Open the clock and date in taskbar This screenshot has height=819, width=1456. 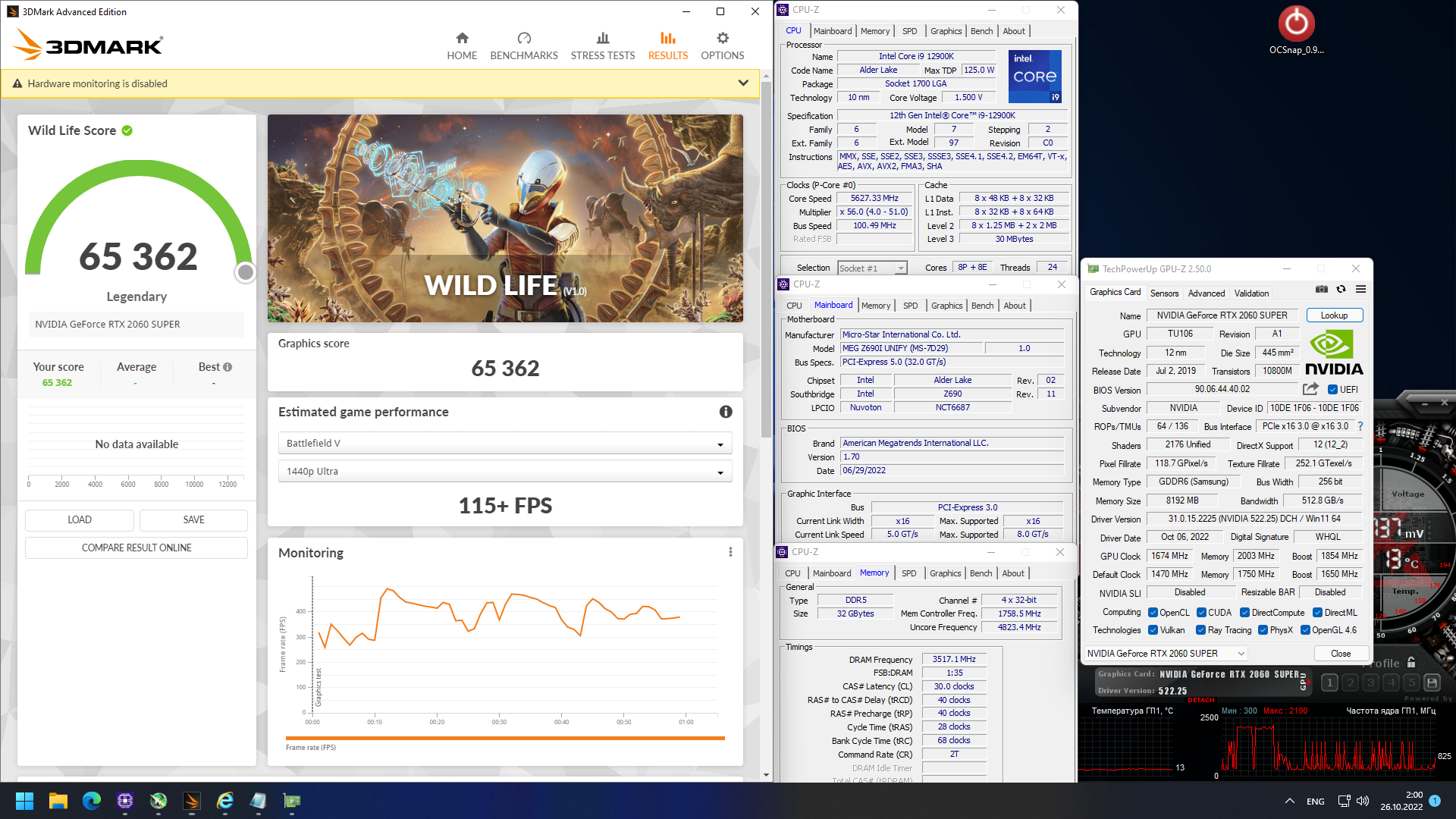coord(1402,801)
